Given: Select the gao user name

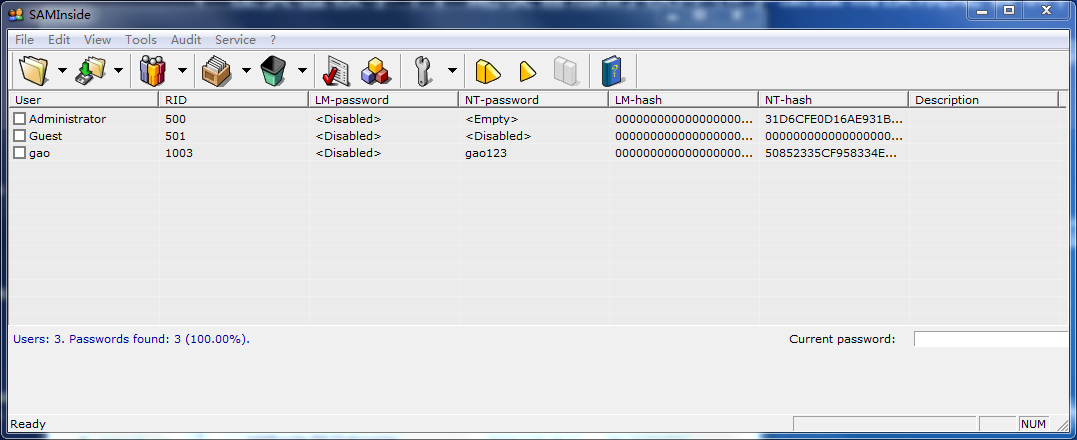Looking at the screenshot, I should pos(39,153).
